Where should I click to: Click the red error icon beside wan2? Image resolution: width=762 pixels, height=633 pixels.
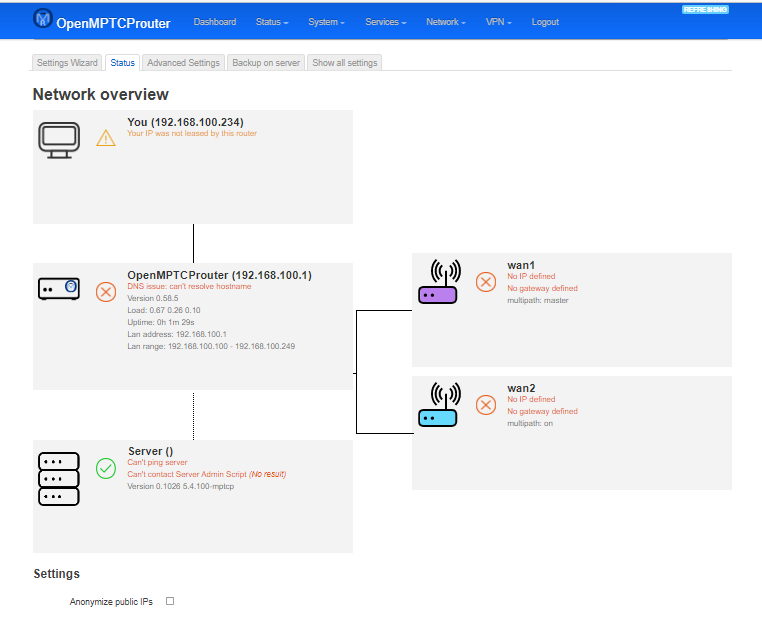(485, 405)
